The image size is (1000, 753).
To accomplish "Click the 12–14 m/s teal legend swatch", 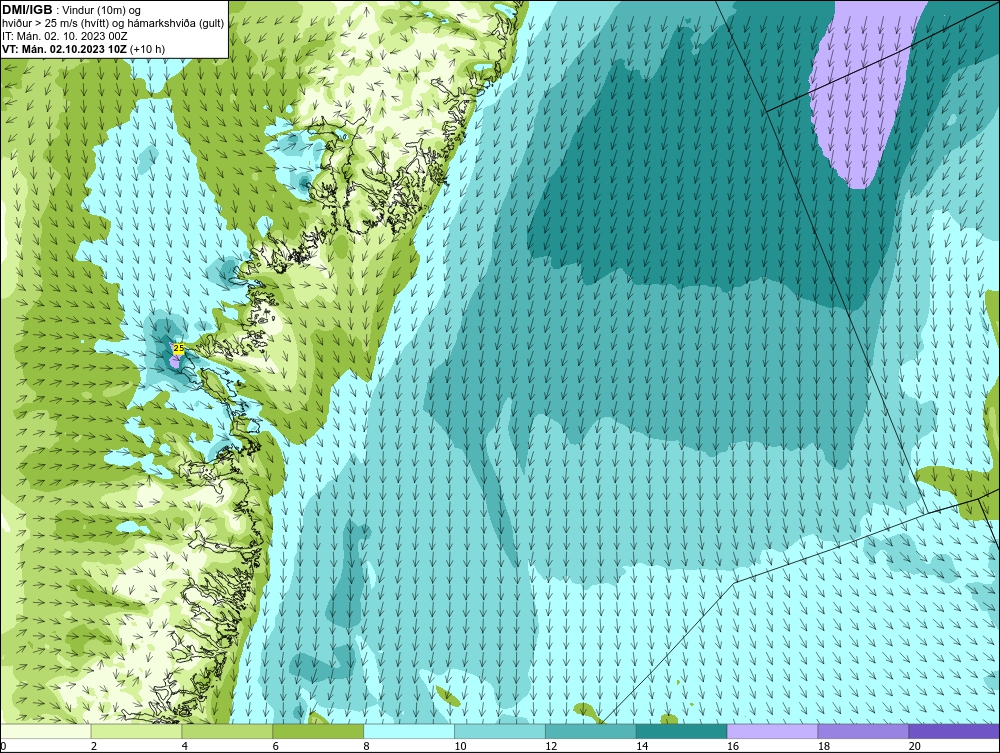I will click(x=591, y=731).
